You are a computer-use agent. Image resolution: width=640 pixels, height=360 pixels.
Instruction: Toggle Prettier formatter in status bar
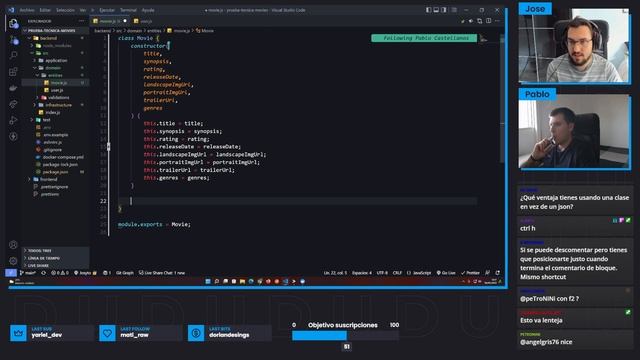pyautogui.click(x=470, y=273)
